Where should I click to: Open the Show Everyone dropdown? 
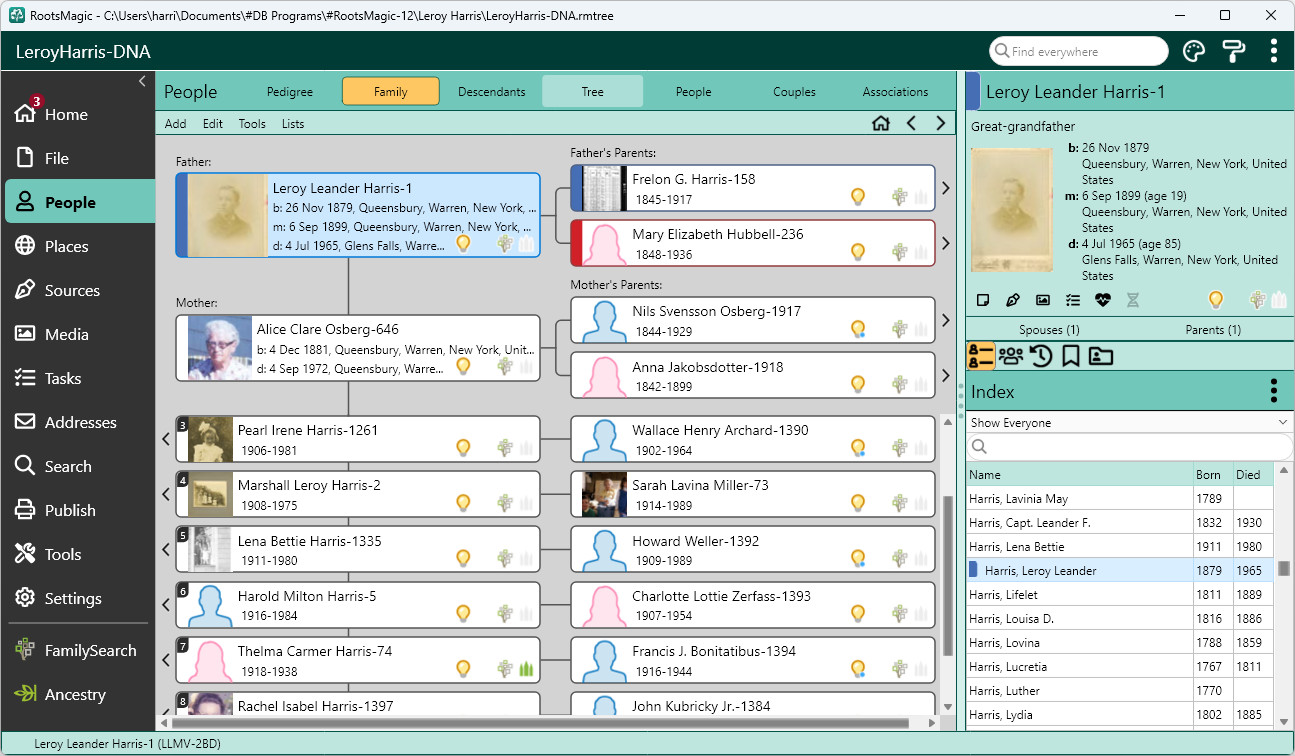(x=1129, y=423)
